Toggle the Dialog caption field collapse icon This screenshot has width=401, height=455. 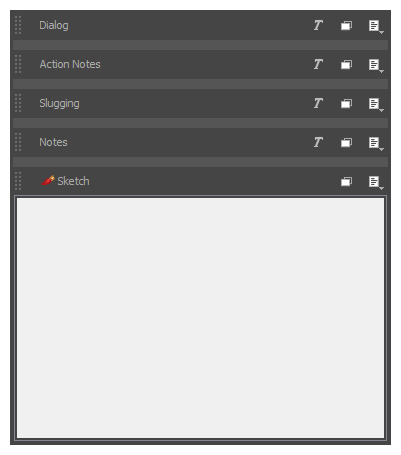tap(346, 26)
